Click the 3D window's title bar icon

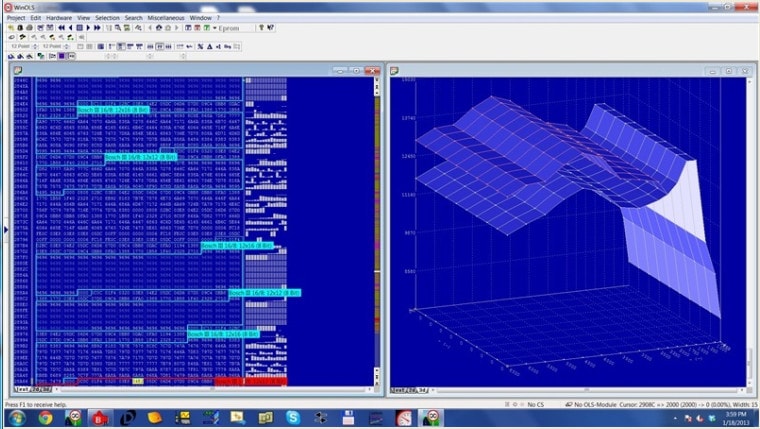(394, 71)
